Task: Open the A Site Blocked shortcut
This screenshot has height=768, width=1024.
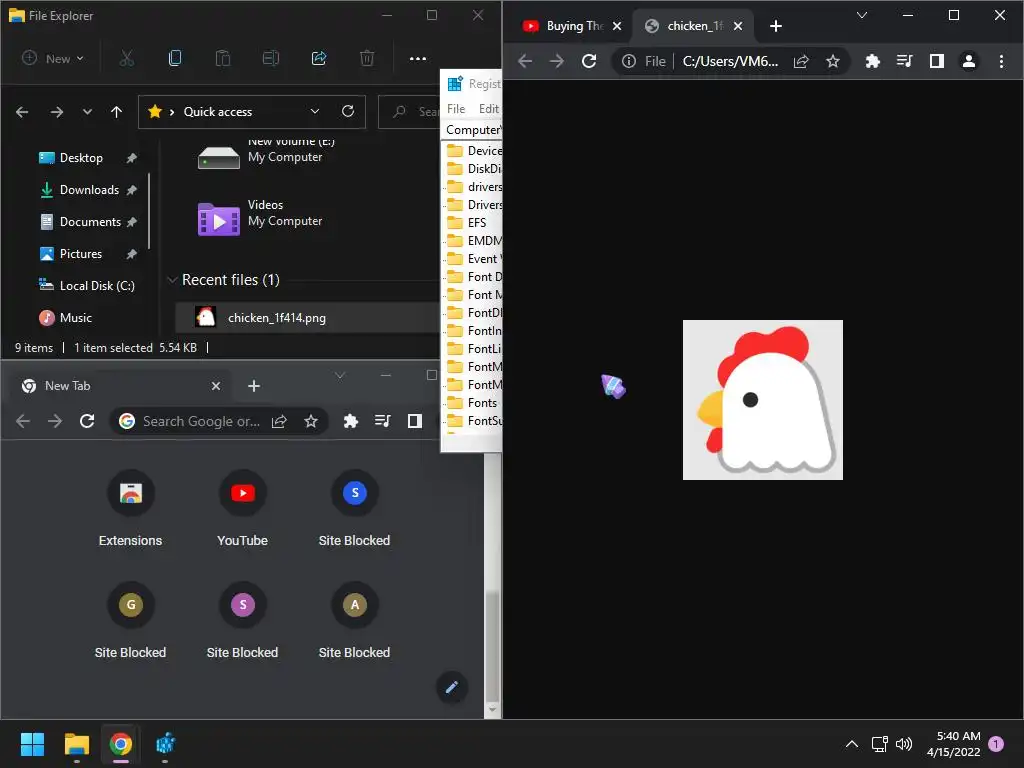Action: coord(355,622)
